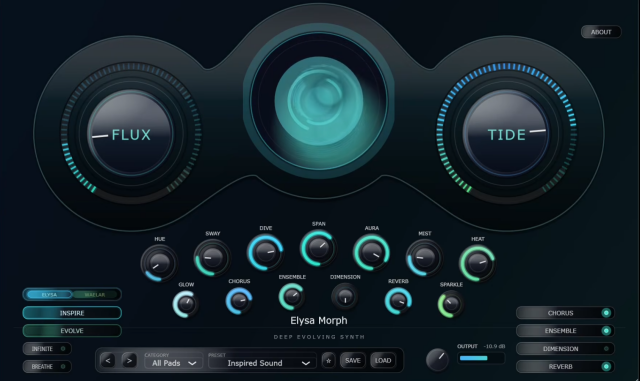Screen dimensions: 640x381
Task: Favorite the preset with the star icon
Action: pyautogui.click(x=328, y=361)
